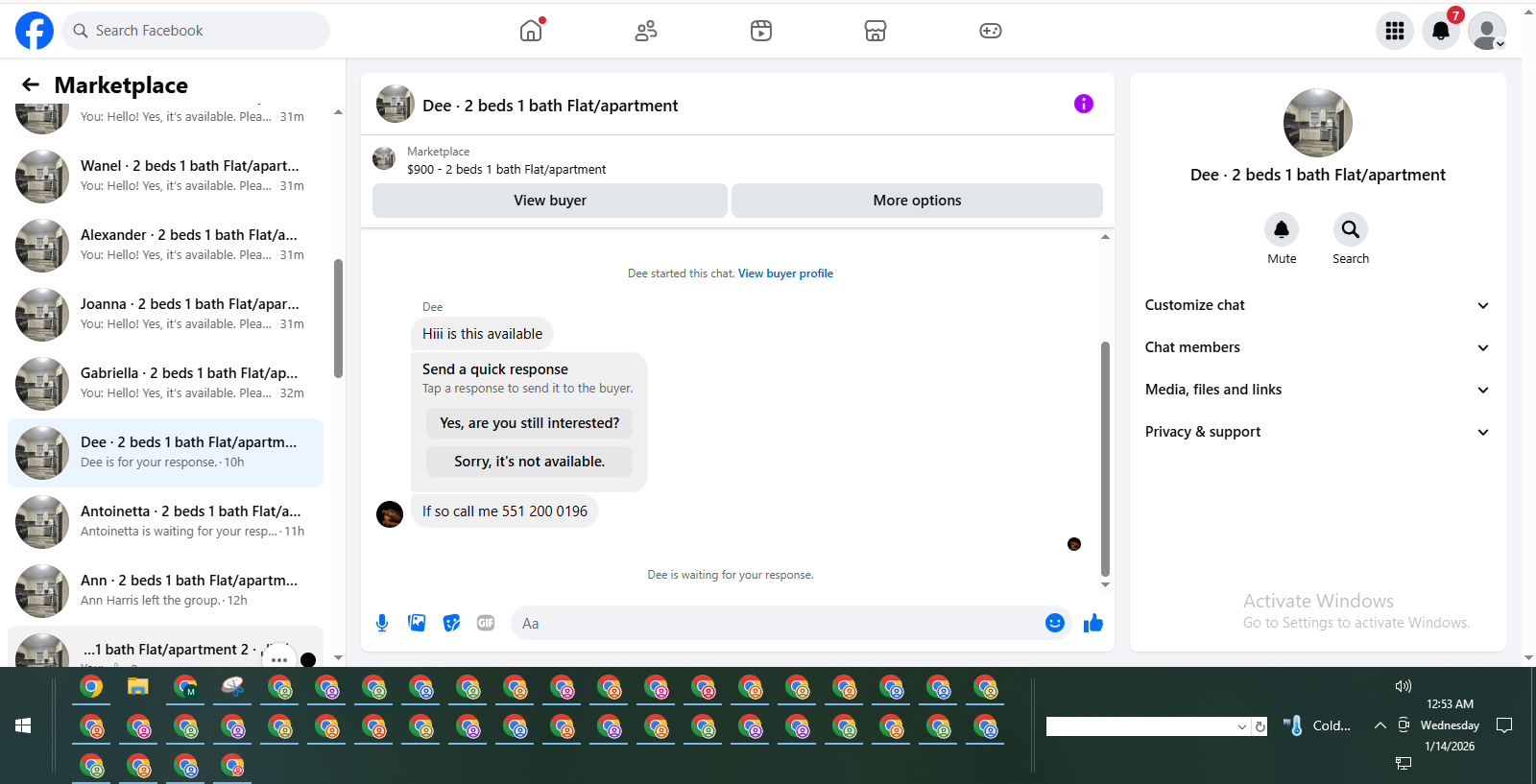Open the taskbar address dropdown arrow
This screenshot has width=1536, height=784.
click(x=1242, y=726)
